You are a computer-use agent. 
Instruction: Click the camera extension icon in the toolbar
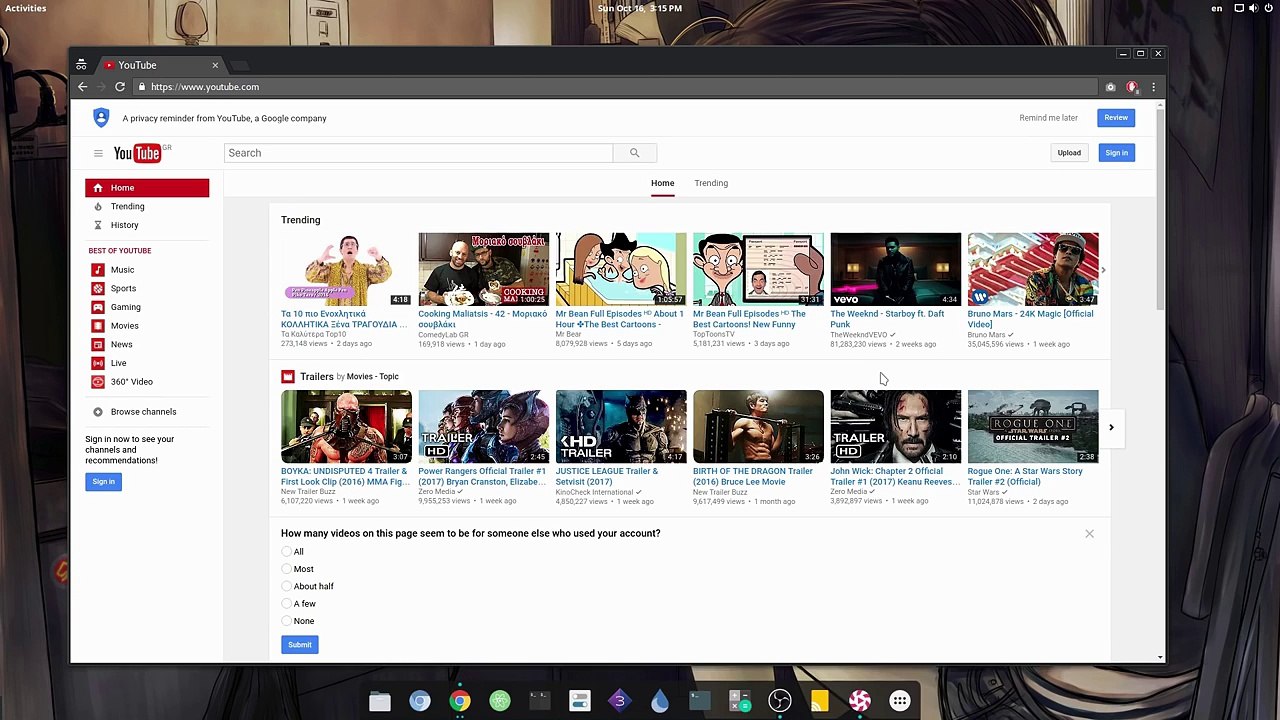click(1110, 87)
